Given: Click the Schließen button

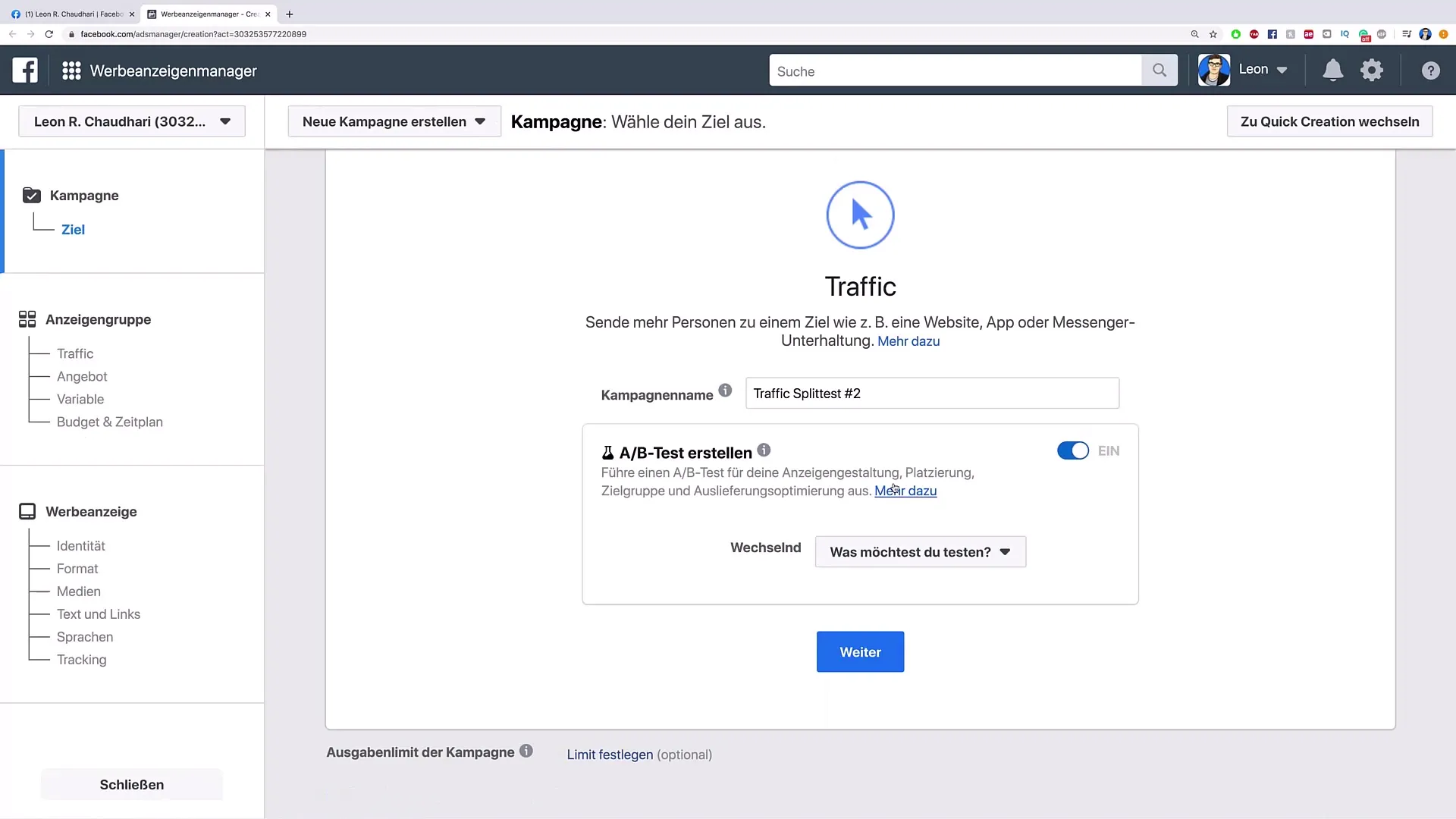Looking at the screenshot, I should tap(132, 785).
